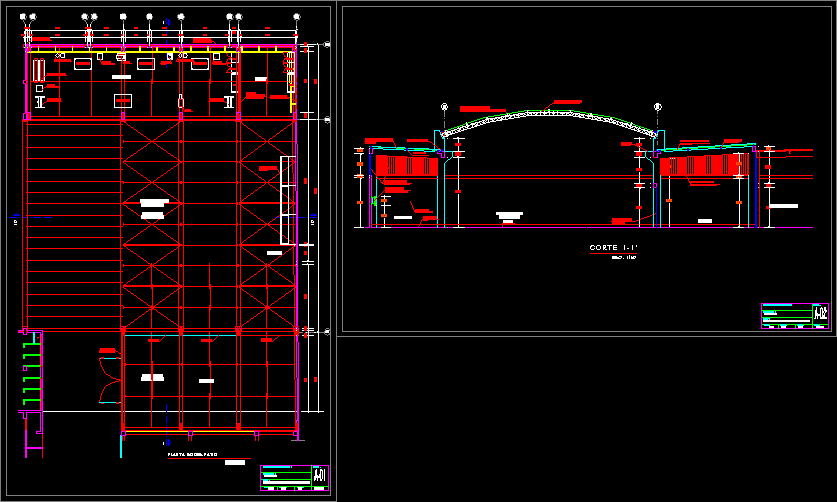Click the yellow wall line at plan top

160,47
